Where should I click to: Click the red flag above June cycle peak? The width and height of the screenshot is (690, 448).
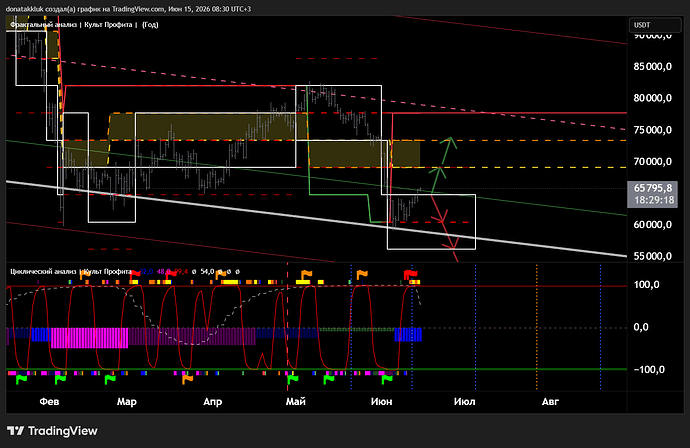point(411,275)
